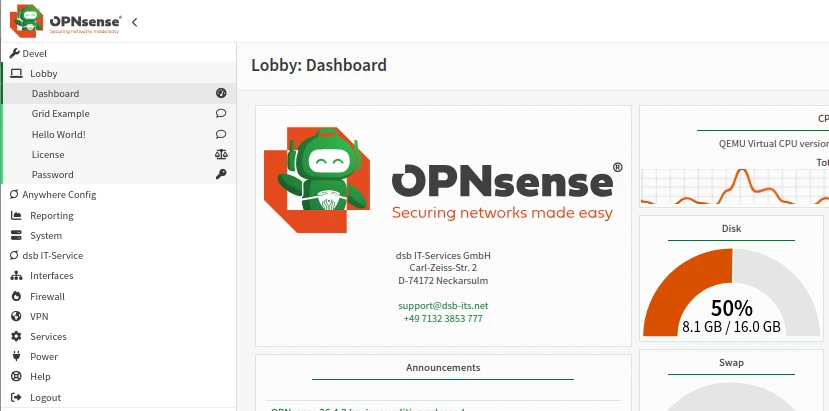Click the icon next to dsb IT-Service
Viewport: 829px width, 411px height.
click(14, 255)
